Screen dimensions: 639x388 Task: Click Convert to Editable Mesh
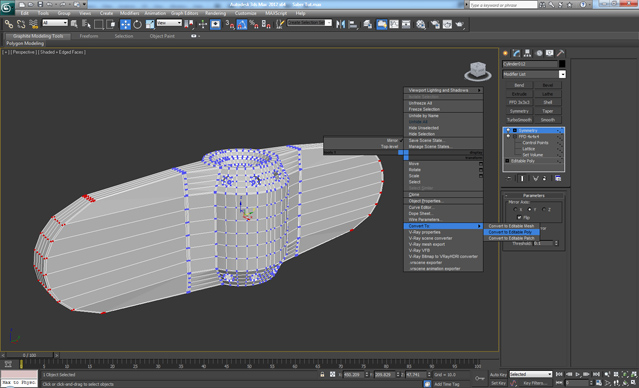tap(511, 226)
